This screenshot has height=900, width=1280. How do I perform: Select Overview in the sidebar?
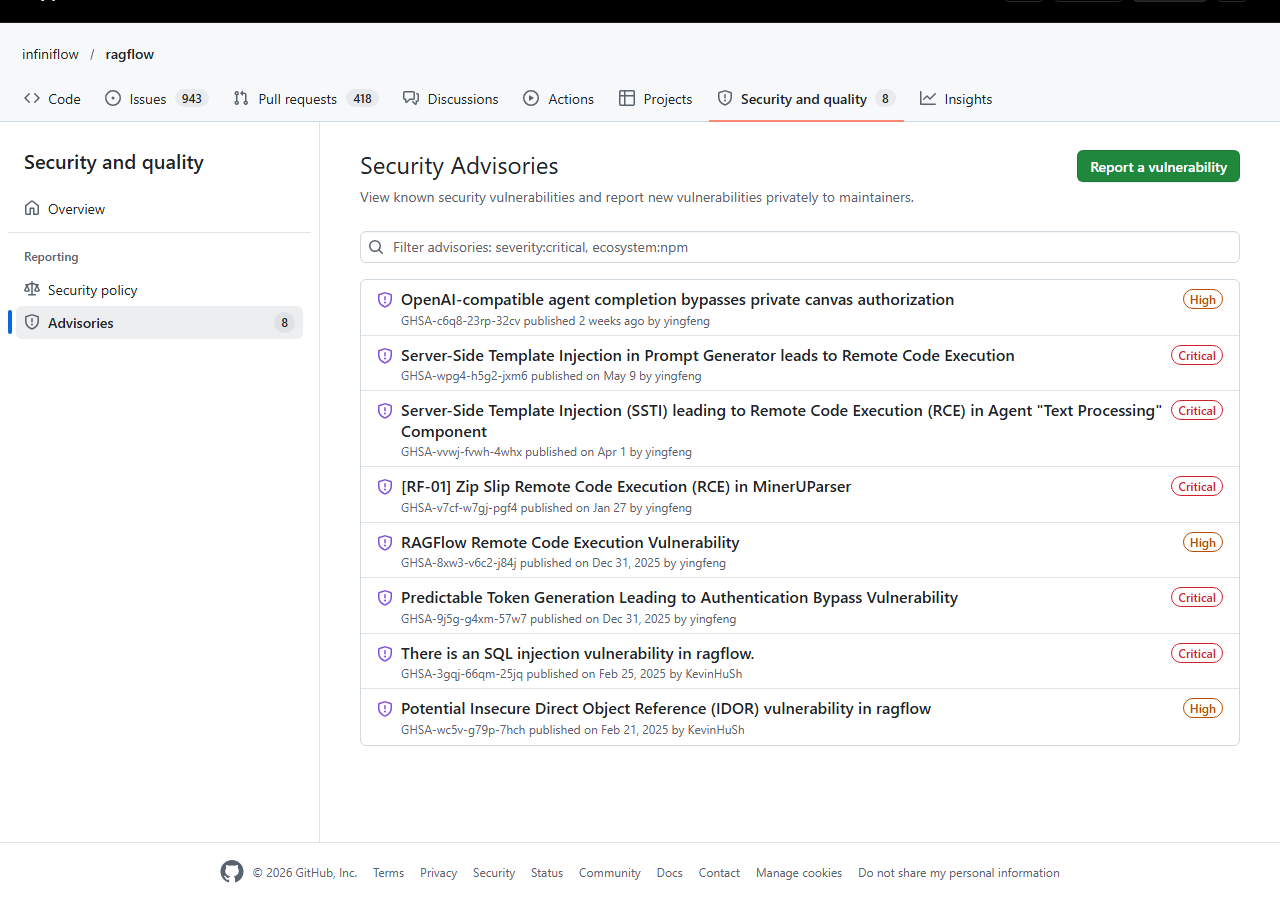159,209
